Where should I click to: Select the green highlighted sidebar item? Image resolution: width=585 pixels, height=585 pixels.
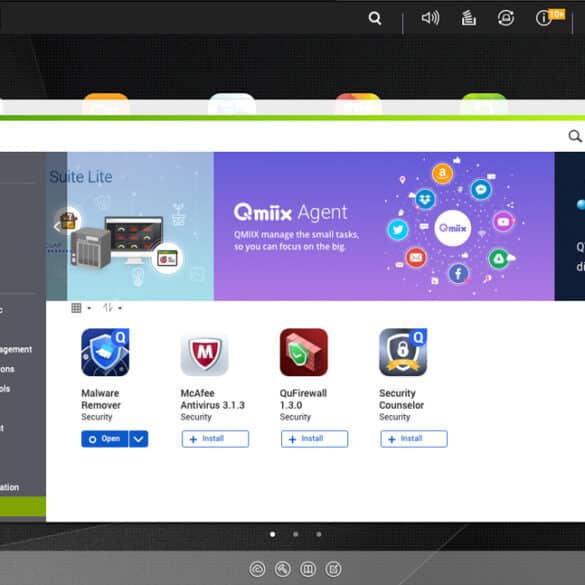click(x=23, y=506)
